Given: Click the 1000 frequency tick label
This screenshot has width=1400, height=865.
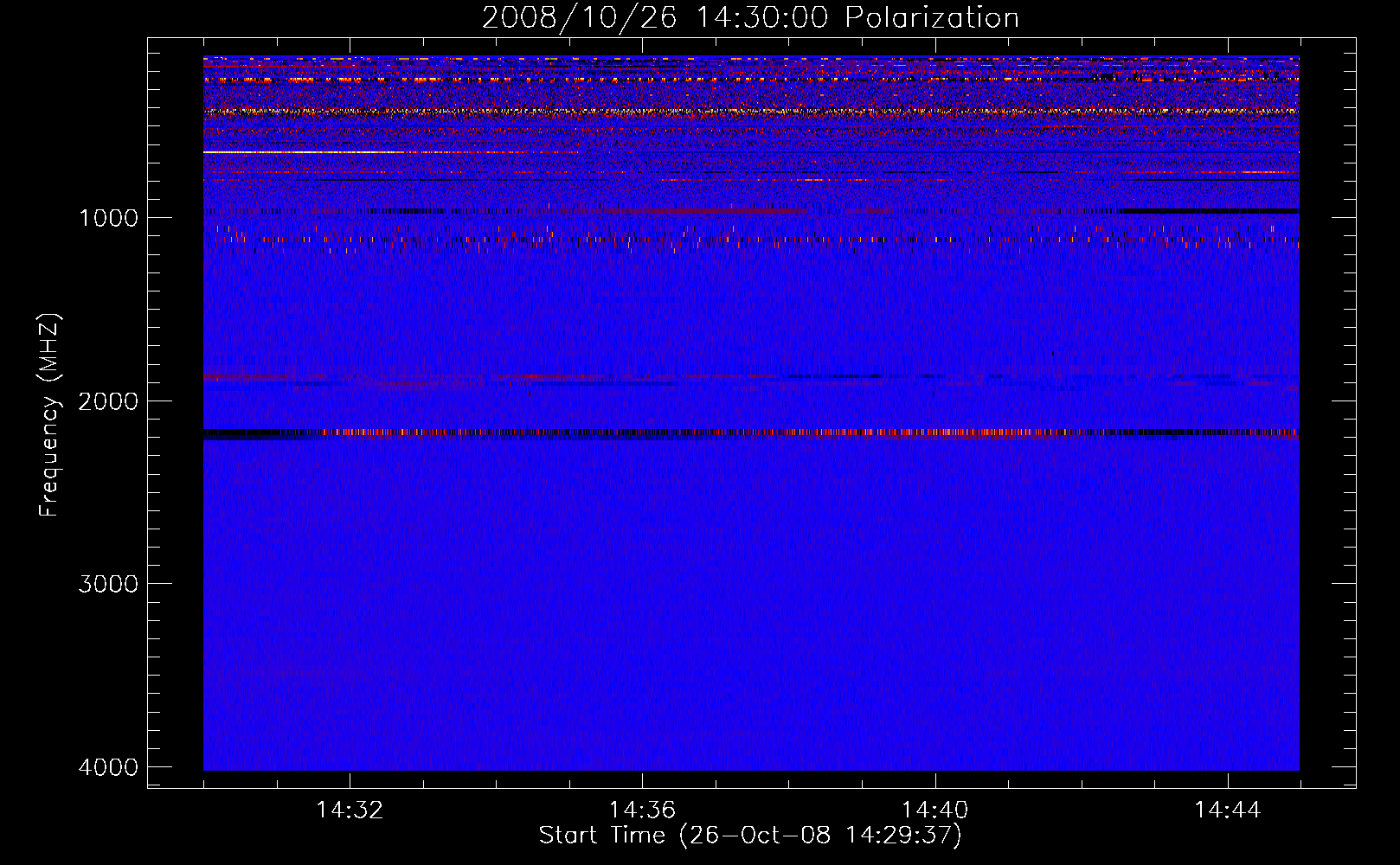Looking at the screenshot, I should pos(108,218).
